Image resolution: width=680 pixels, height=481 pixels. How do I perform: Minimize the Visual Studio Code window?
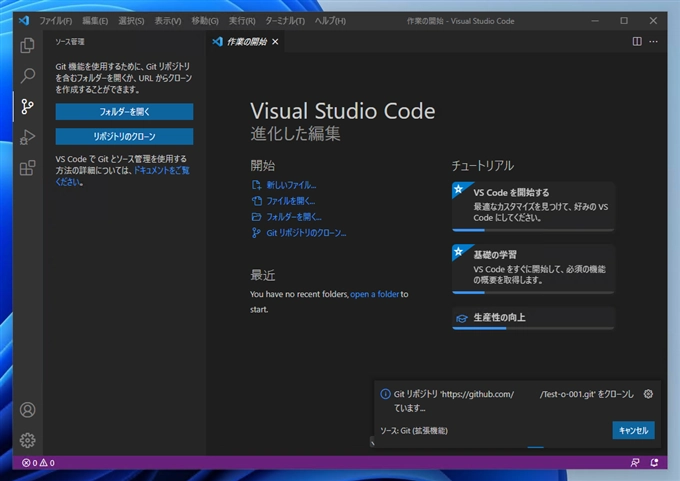coord(595,21)
